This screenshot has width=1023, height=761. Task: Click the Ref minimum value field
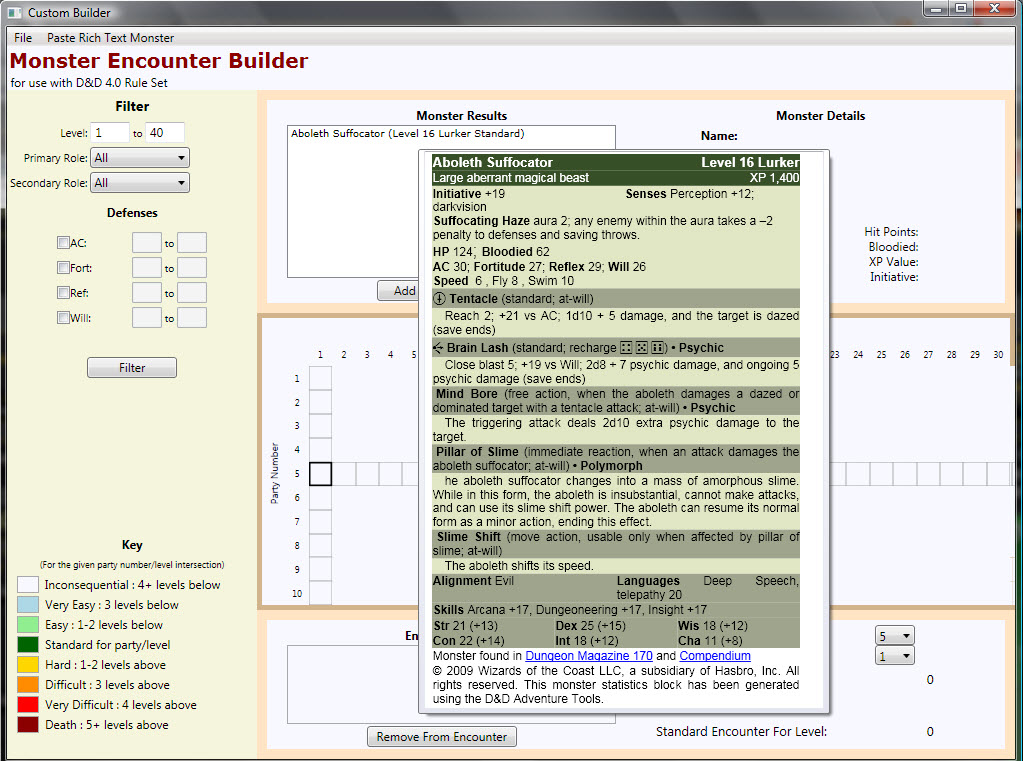(x=147, y=292)
